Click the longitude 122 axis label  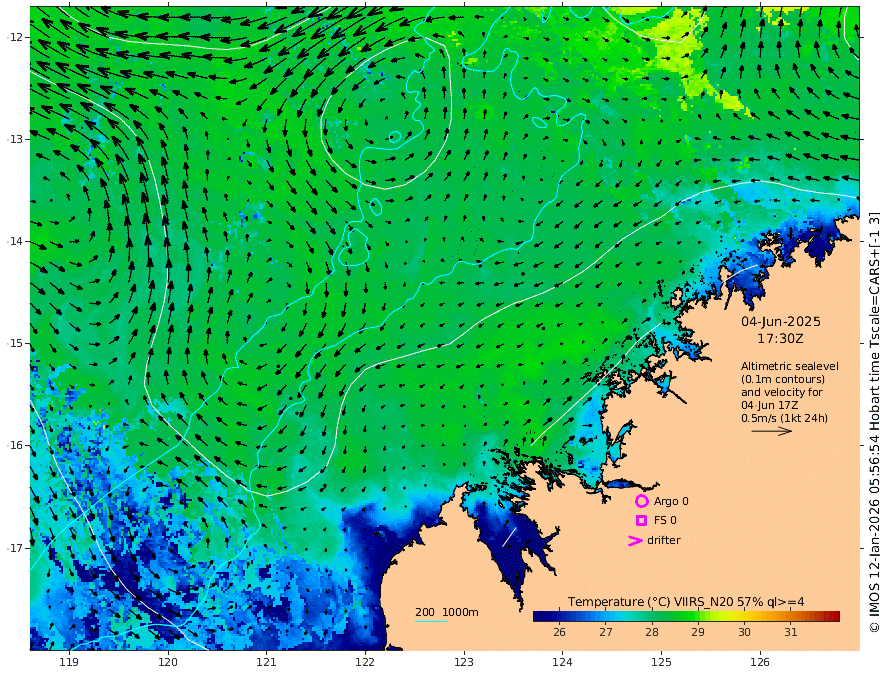click(x=365, y=662)
